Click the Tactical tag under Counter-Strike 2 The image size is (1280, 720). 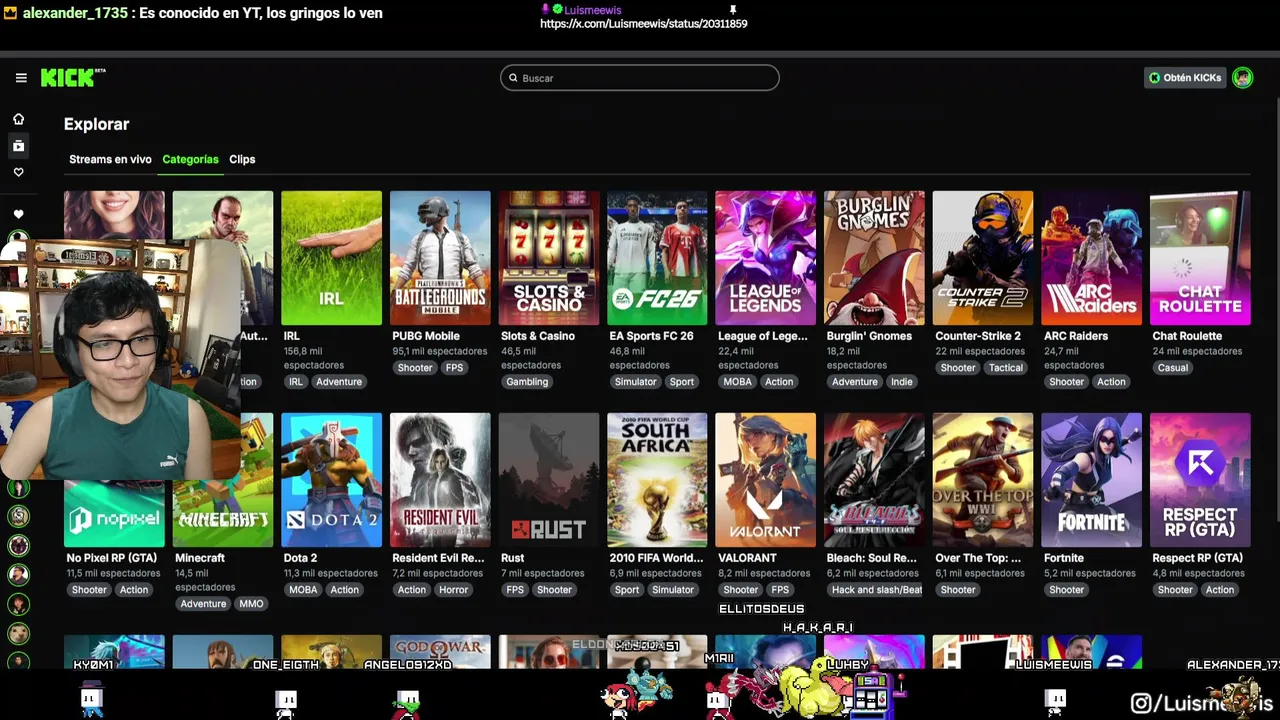pos(1005,368)
